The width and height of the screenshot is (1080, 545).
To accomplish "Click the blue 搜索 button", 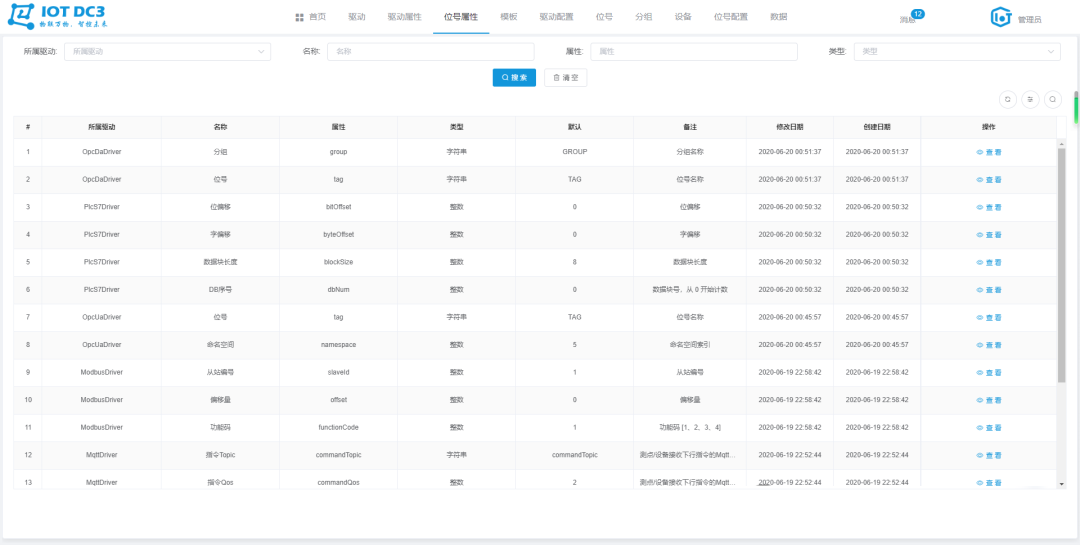I will pyautogui.click(x=514, y=77).
